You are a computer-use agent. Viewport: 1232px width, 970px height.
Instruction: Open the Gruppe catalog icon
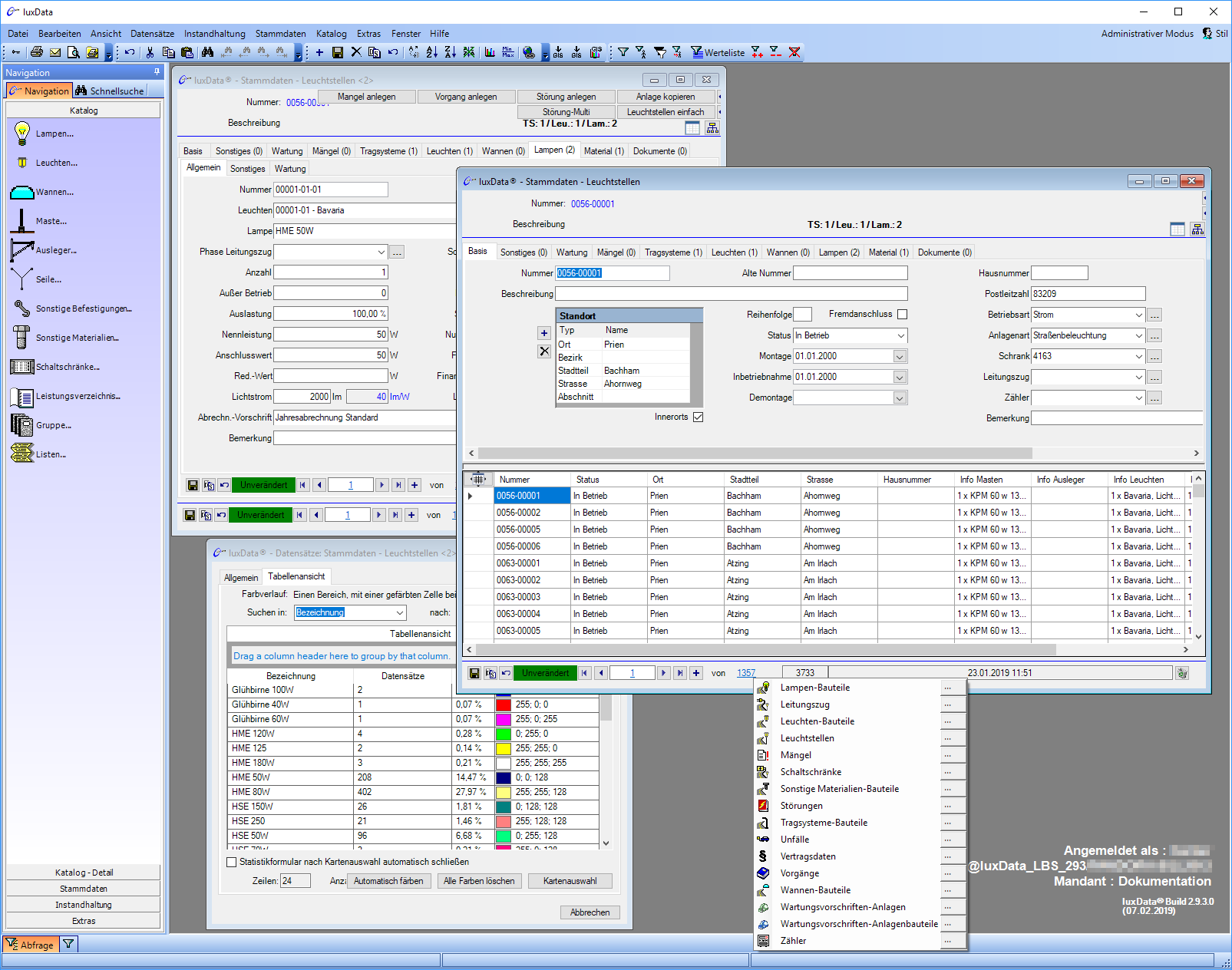pyautogui.click(x=22, y=425)
